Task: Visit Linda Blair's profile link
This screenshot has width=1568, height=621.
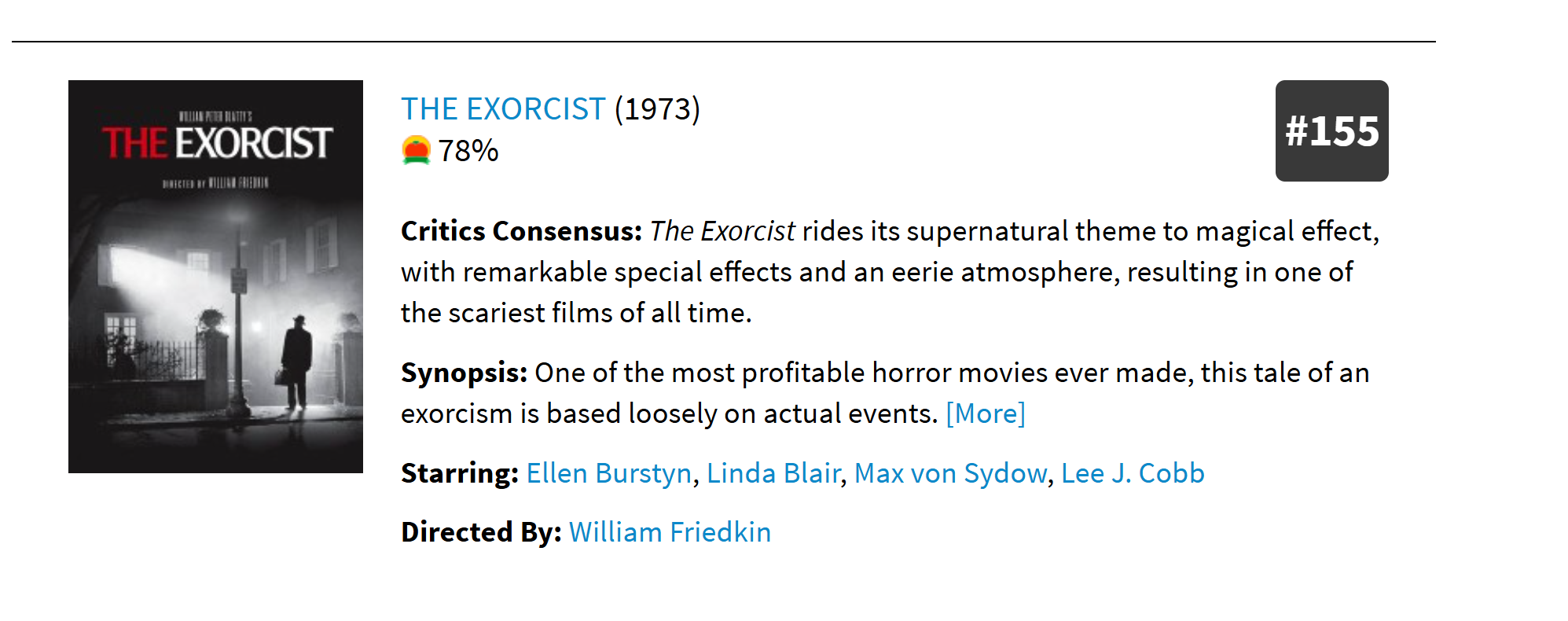Action: pos(773,473)
